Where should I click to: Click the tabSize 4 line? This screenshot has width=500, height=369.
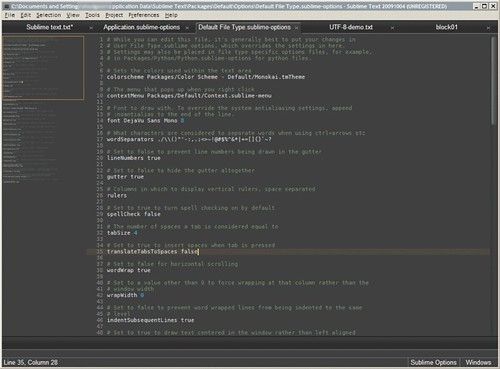122,233
